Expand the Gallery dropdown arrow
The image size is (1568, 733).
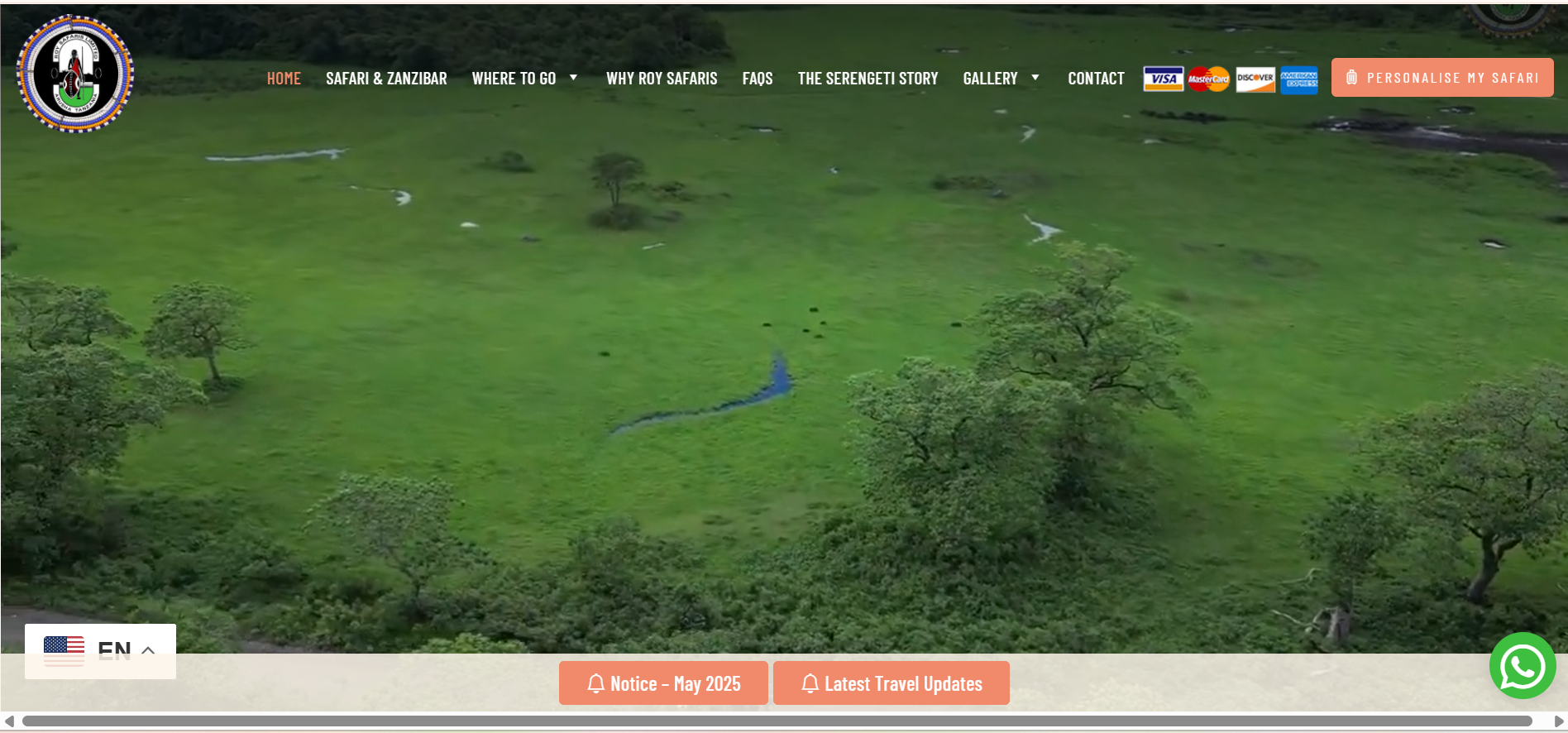pyautogui.click(x=1035, y=78)
